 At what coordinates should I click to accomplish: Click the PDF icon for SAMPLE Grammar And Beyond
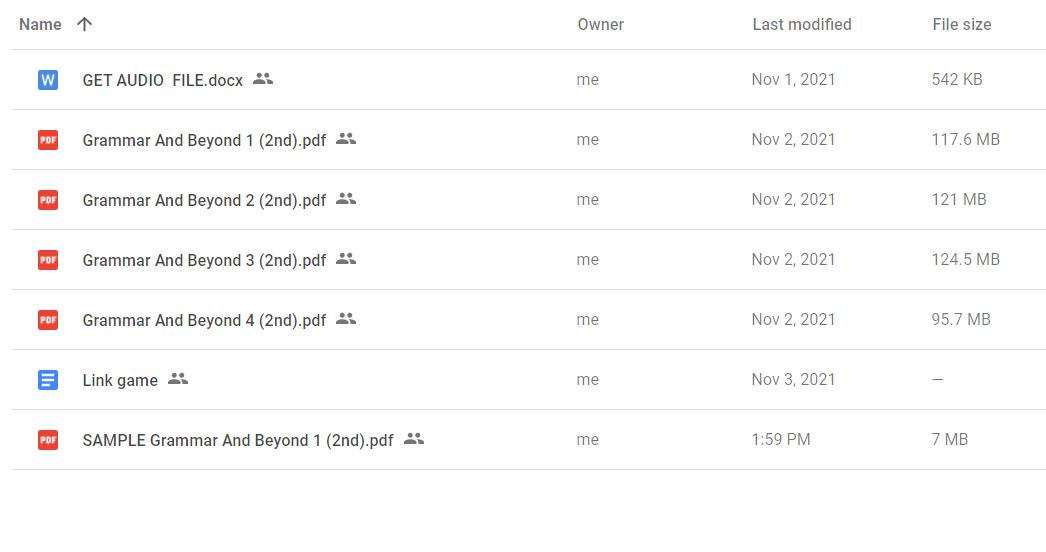click(48, 440)
